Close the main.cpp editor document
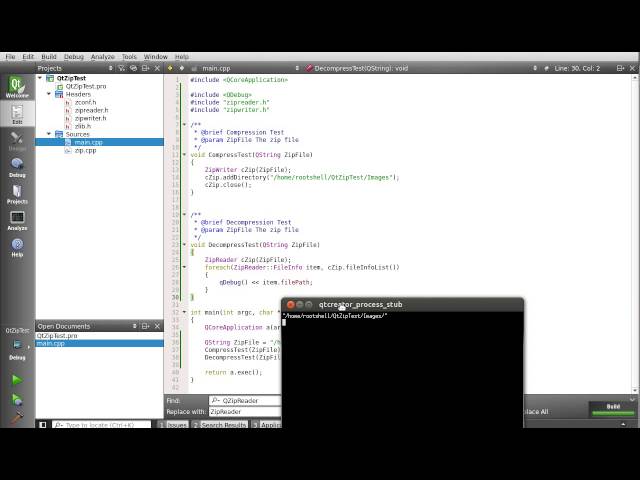 pyautogui.click(x=633, y=68)
